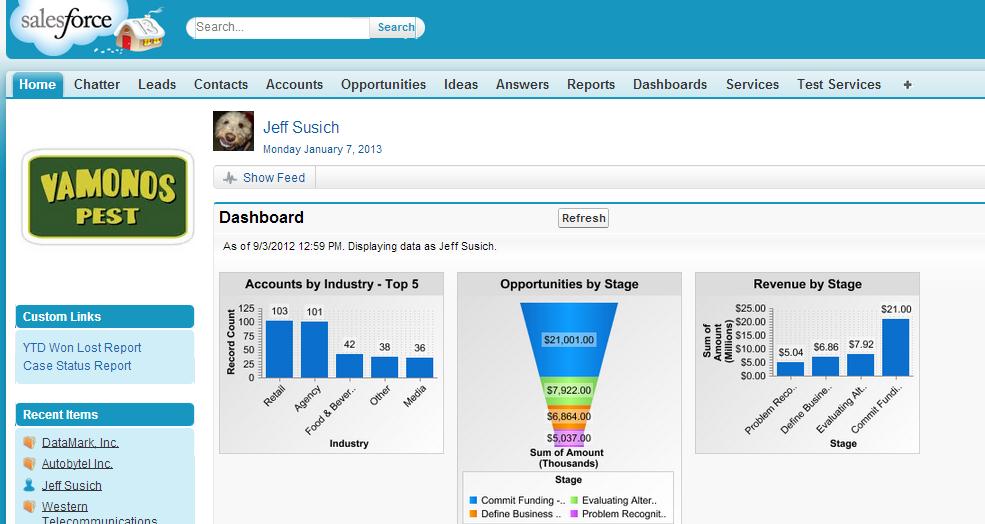Open Jeff Susich profile photo

click(233, 131)
